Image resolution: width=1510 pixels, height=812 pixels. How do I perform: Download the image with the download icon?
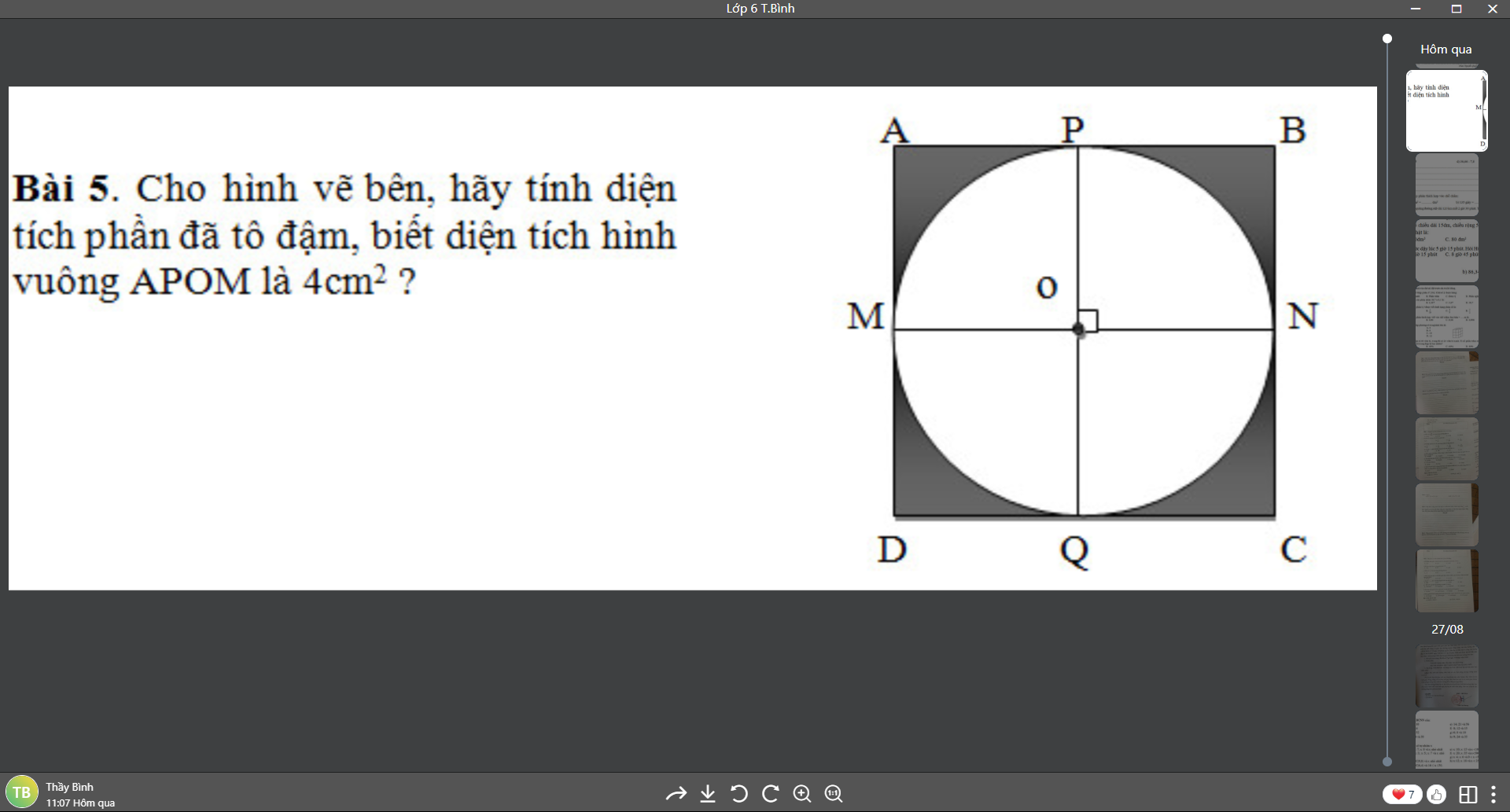(708, 794)
